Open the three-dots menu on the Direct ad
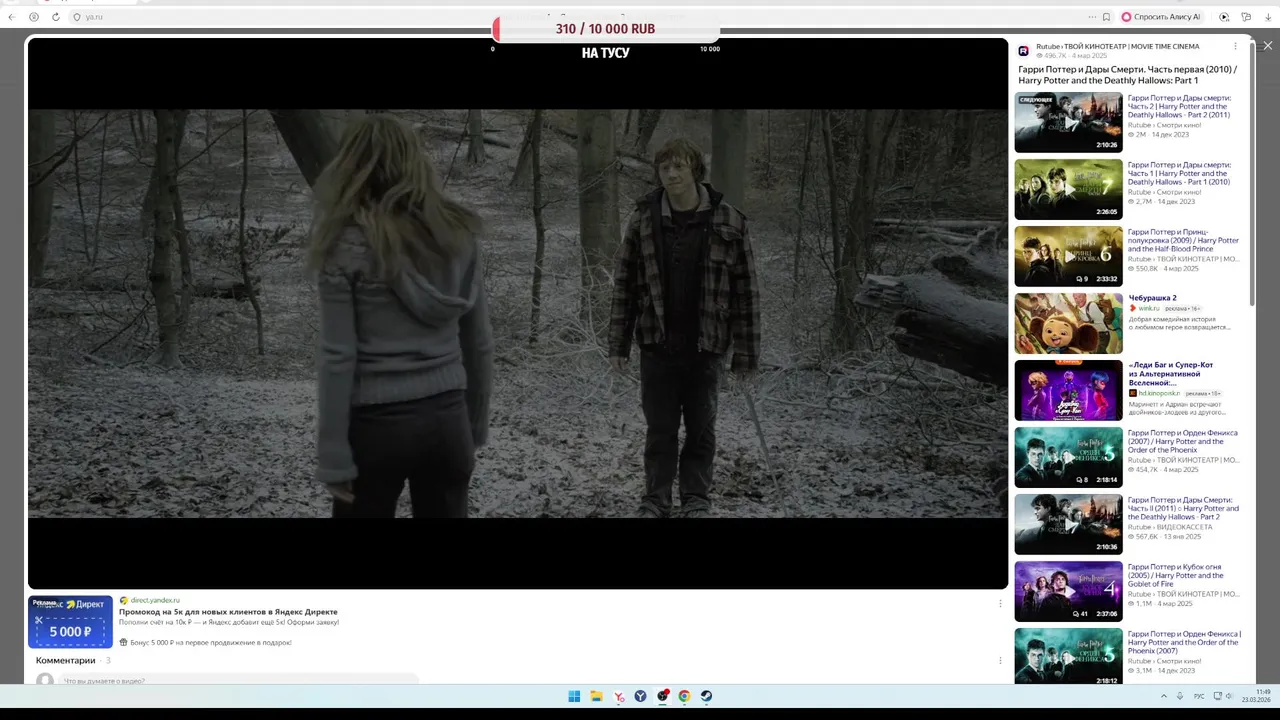 point(1000,604)
